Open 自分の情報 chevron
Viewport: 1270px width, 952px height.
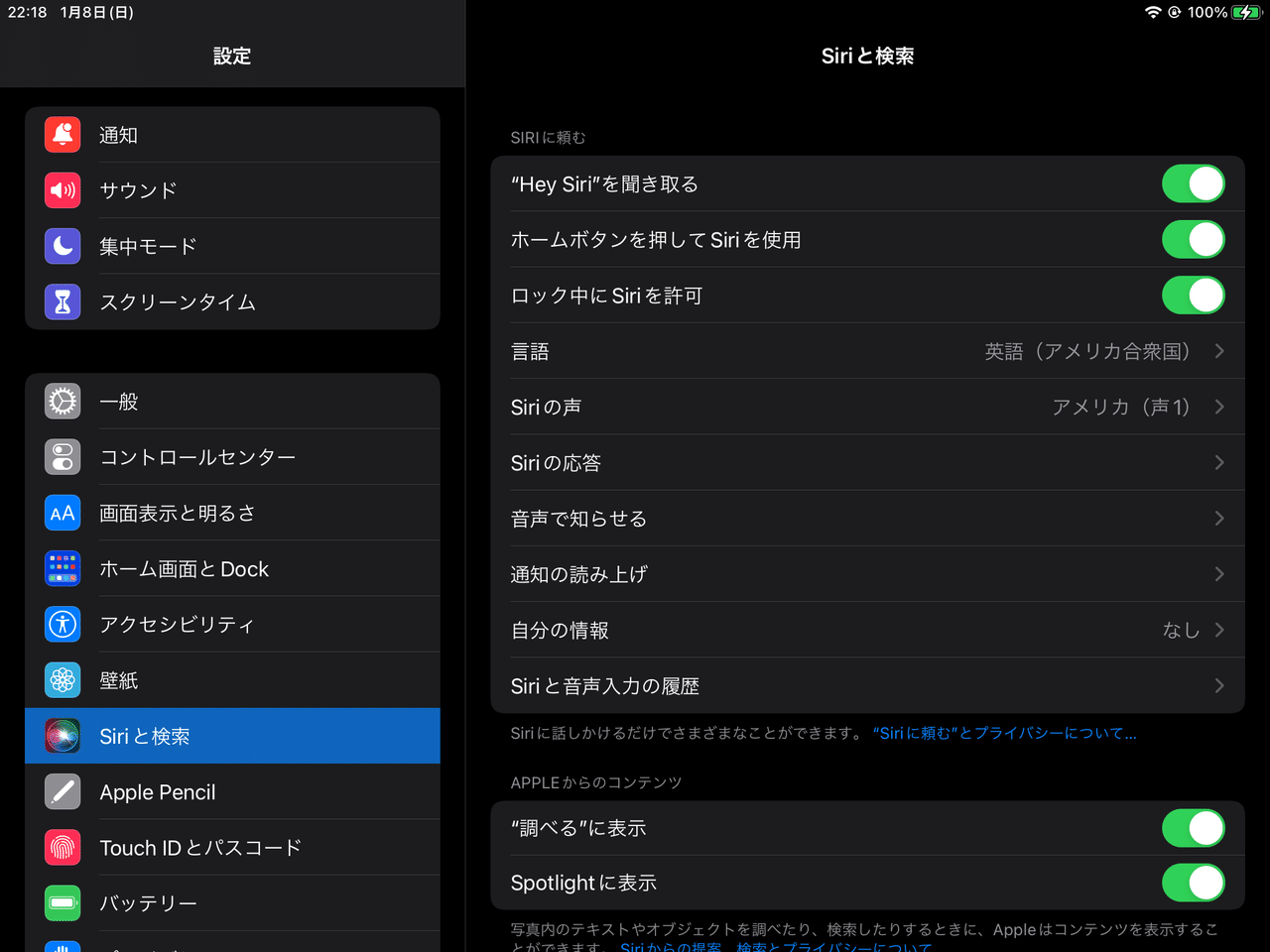(x=1219, y=630)
